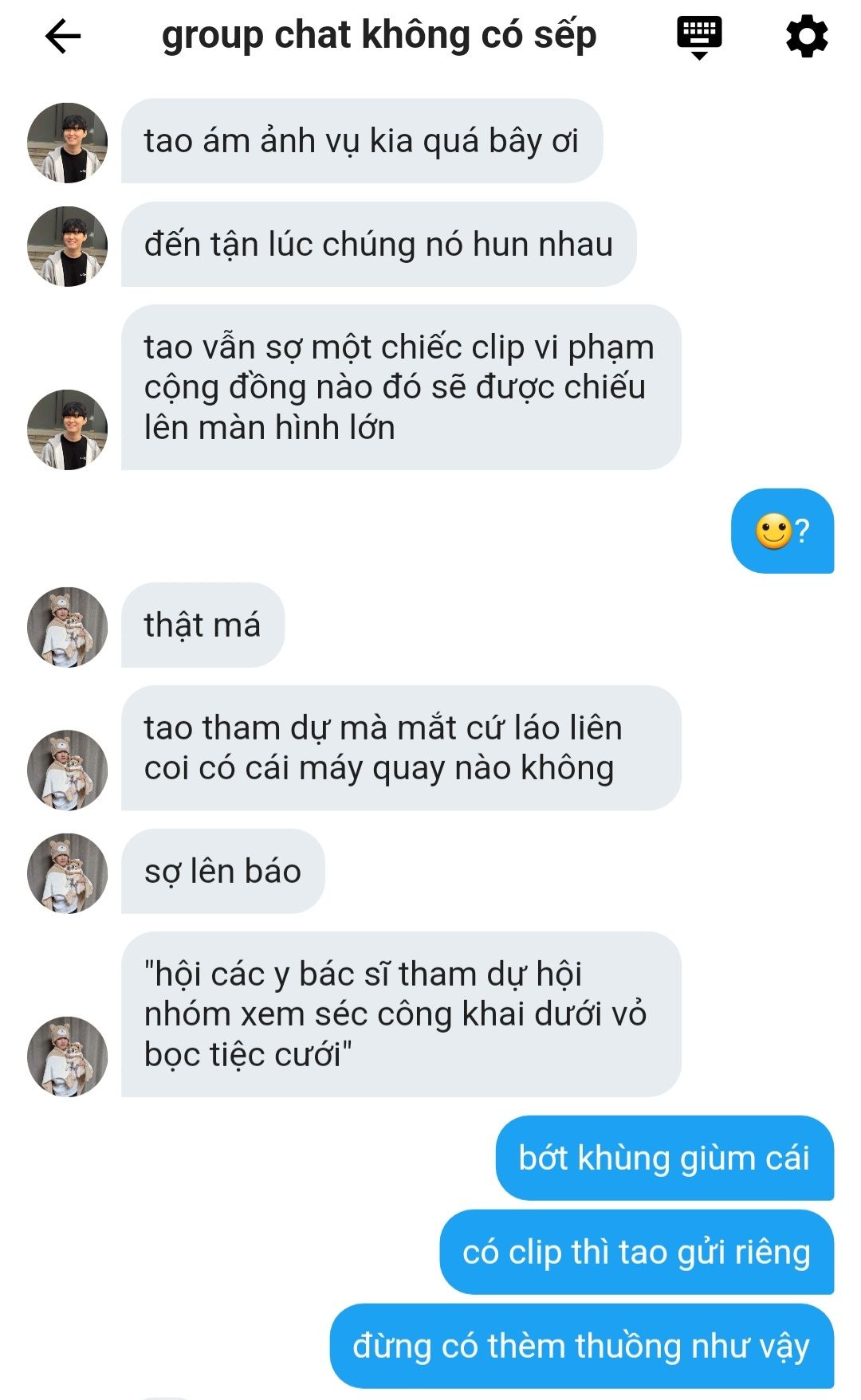Tap avatar beside 'lên màn hình lớn' message
Viewport: 861px width, 1400px height.
click(68, 429)
